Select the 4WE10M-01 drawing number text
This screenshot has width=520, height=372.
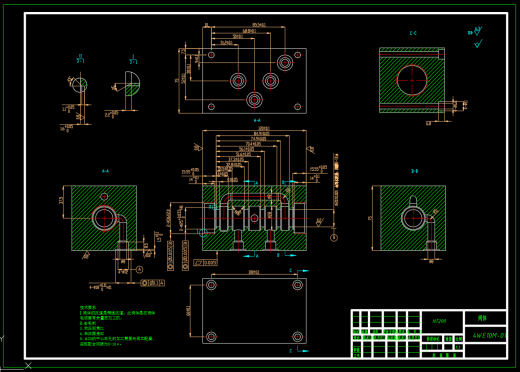[489, 335]
